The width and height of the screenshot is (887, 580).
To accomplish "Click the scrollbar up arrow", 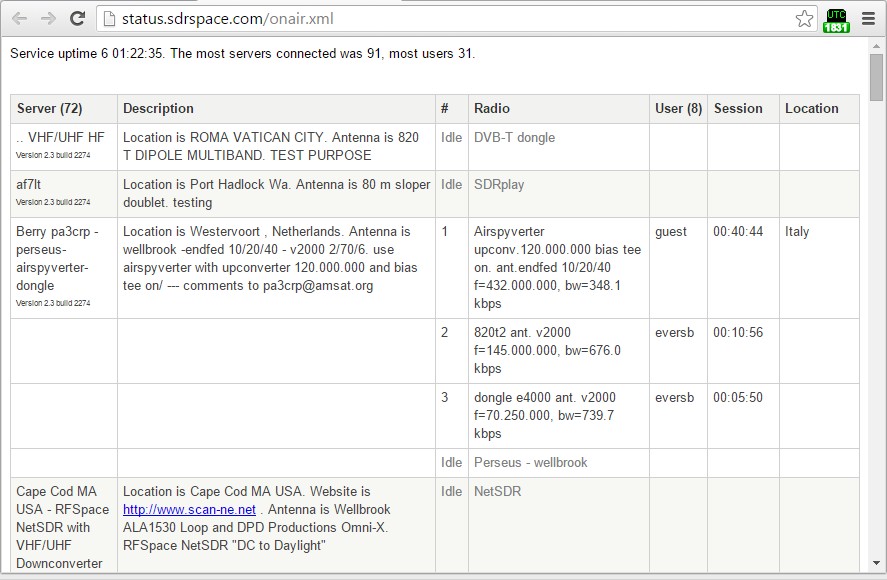I will coord(876,45).
